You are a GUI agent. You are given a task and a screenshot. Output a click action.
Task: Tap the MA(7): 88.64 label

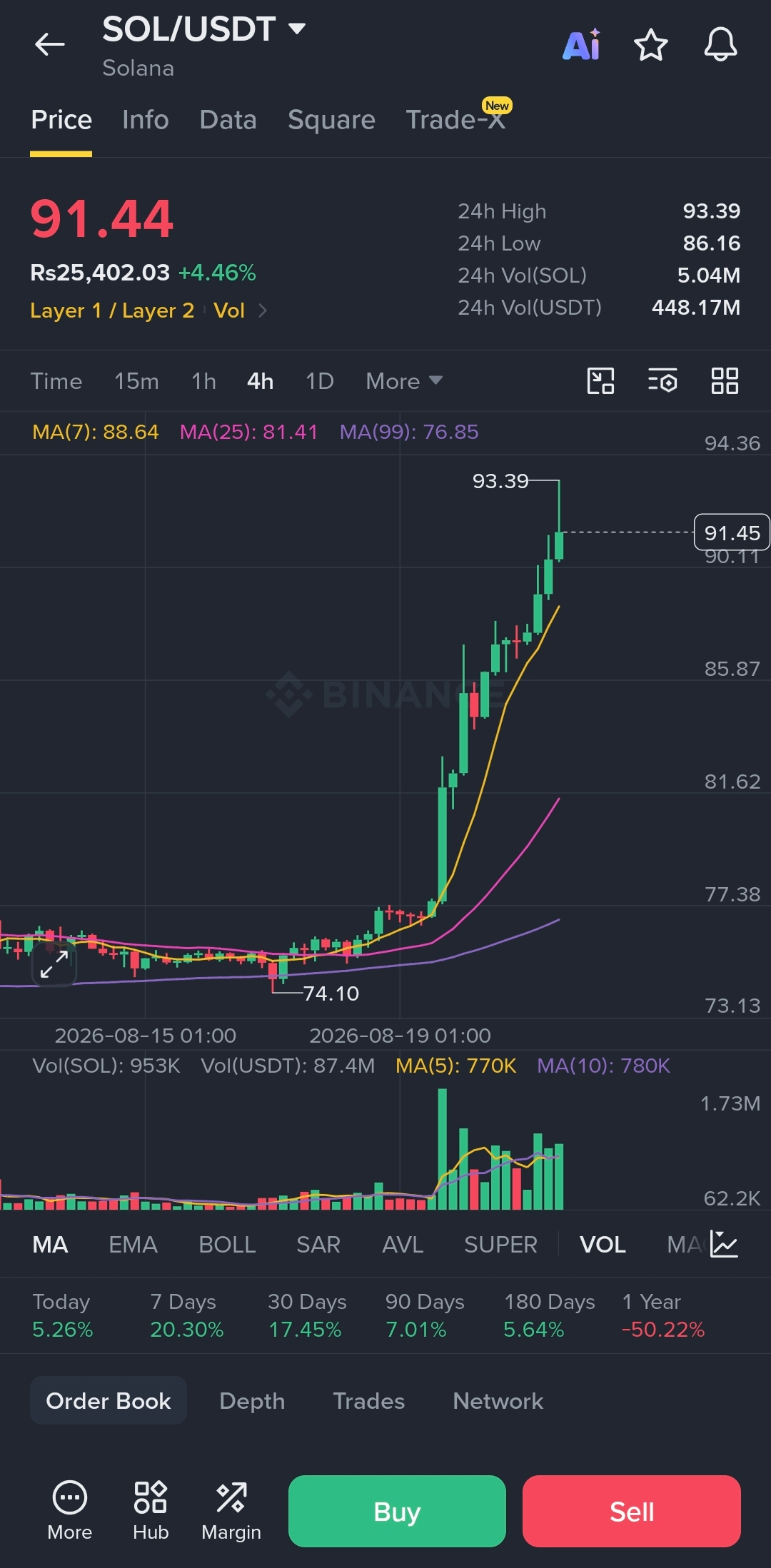96,432
